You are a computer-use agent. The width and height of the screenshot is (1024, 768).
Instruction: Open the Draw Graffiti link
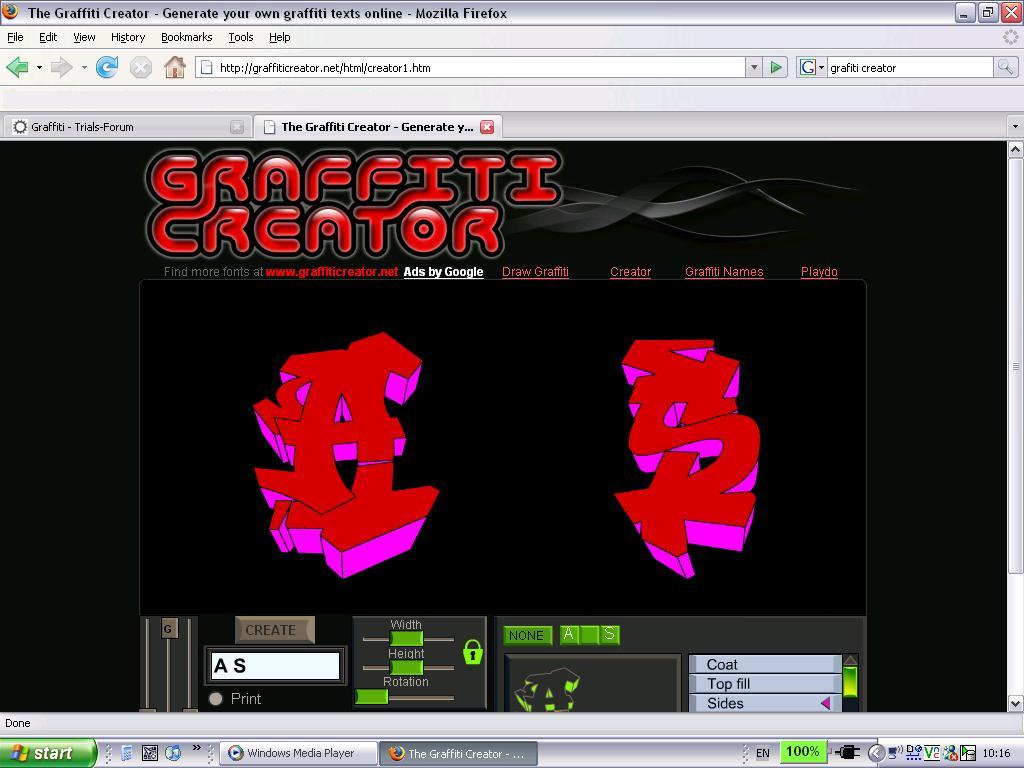tap(536, 272)
